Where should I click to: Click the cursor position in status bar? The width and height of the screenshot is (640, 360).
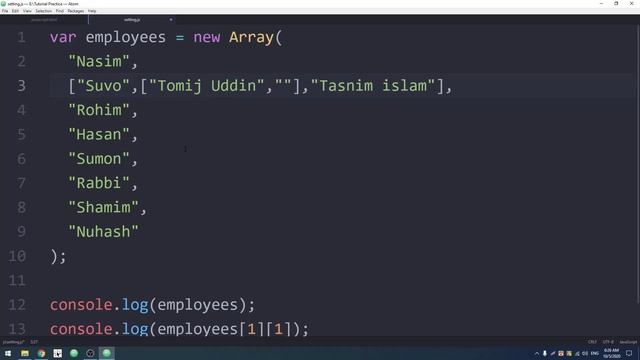[x=34, y=342]
